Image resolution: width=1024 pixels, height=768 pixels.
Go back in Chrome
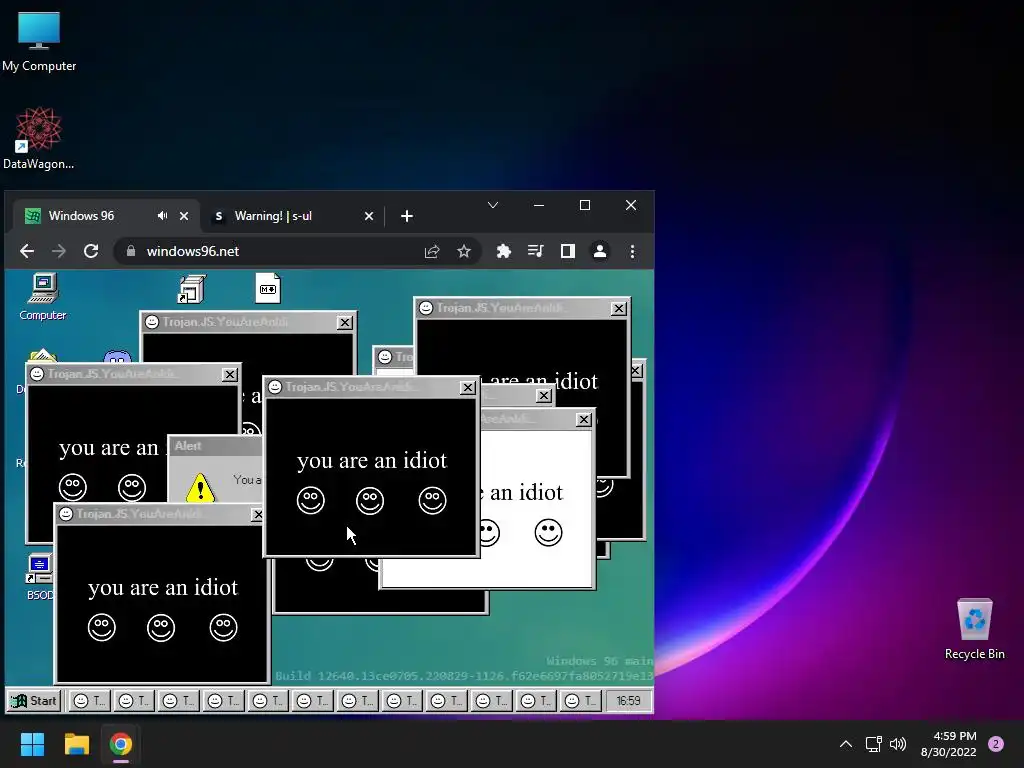point(27,251)
